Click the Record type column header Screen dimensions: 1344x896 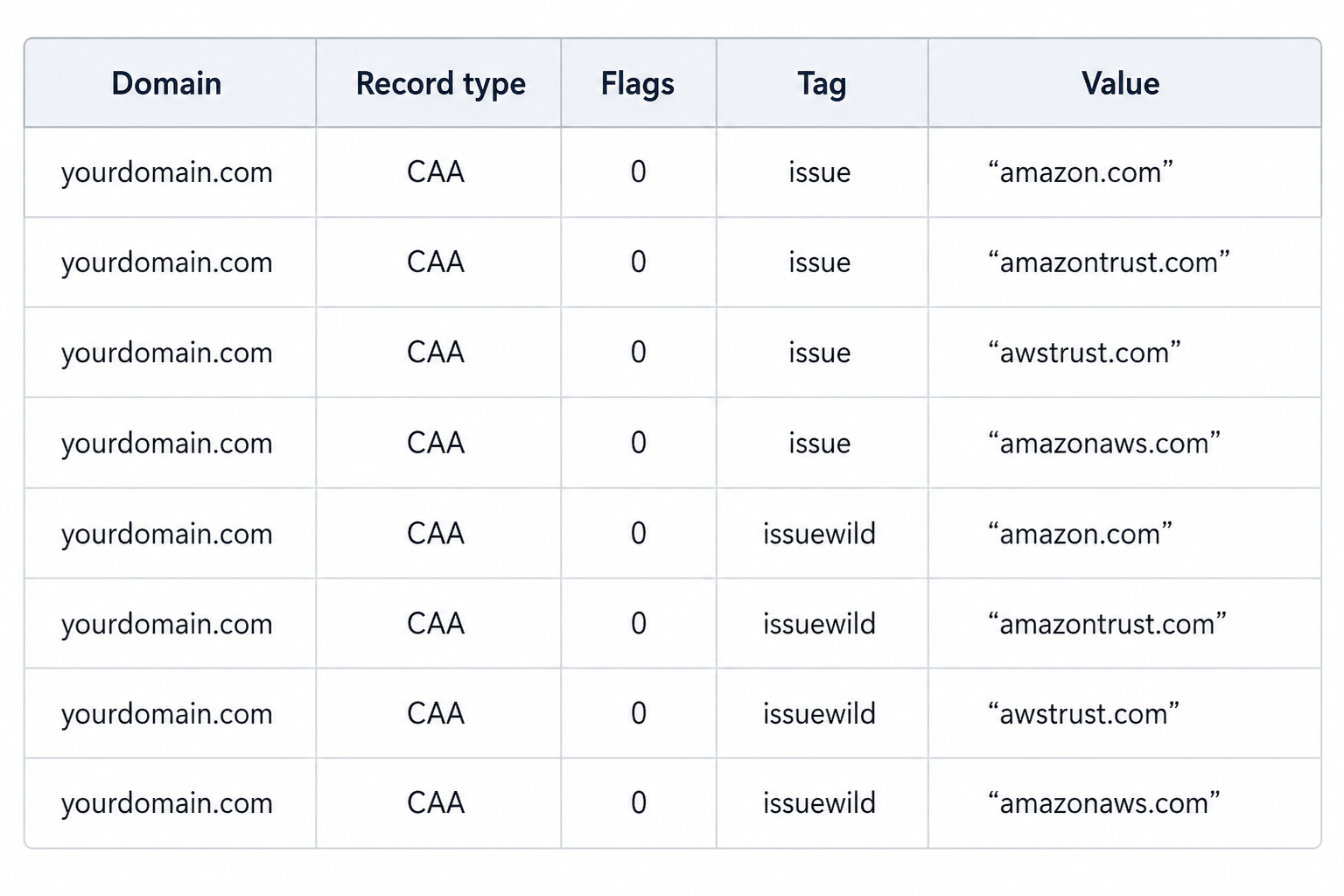tap(440, 84)
